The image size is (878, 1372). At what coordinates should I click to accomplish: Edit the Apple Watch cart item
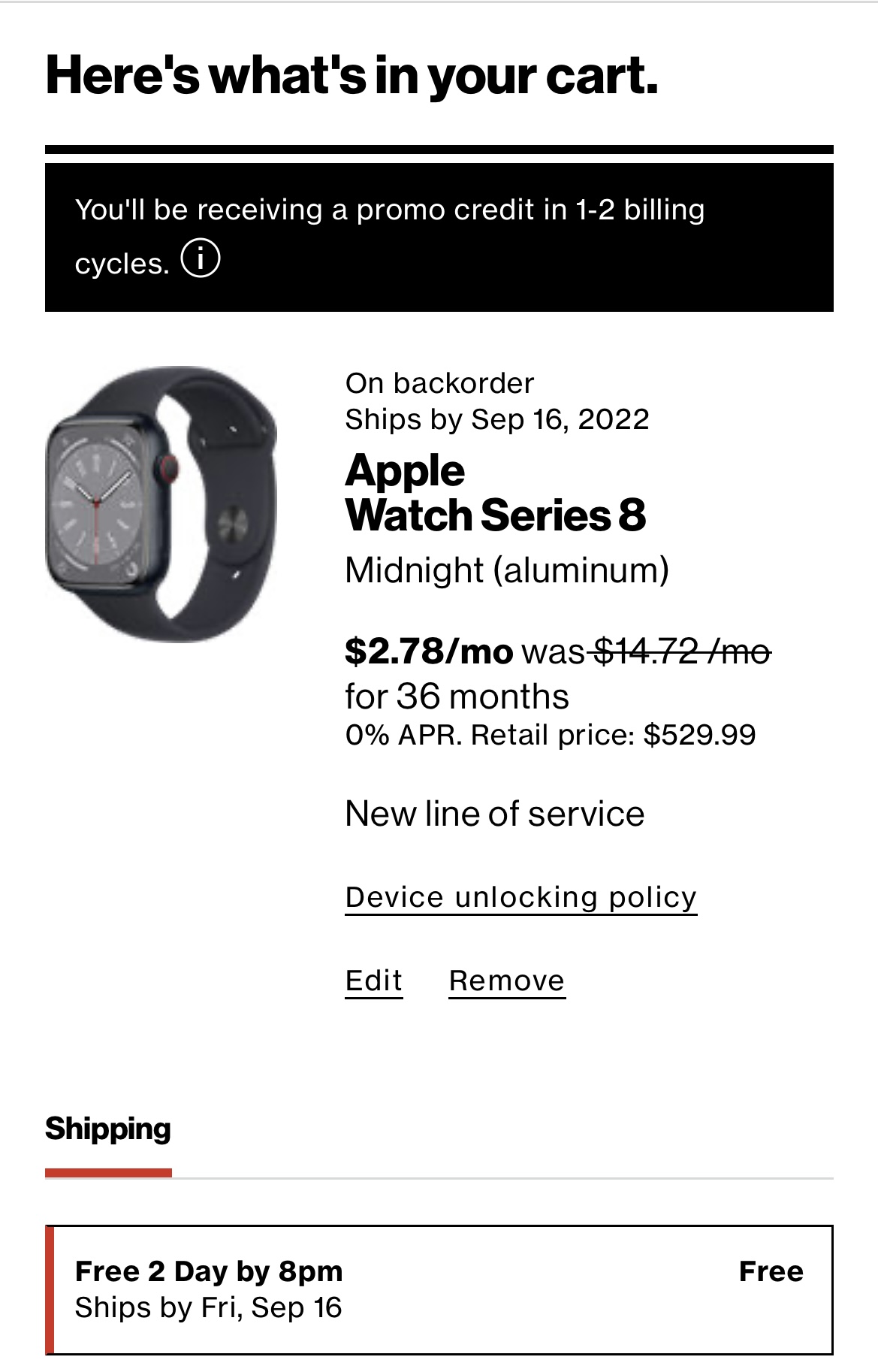coord(373,981)
